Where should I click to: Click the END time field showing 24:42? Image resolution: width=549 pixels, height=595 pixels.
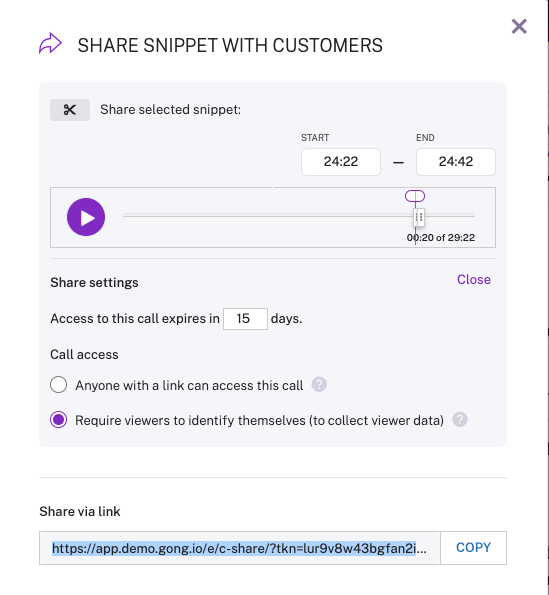(x=456, y=162)
